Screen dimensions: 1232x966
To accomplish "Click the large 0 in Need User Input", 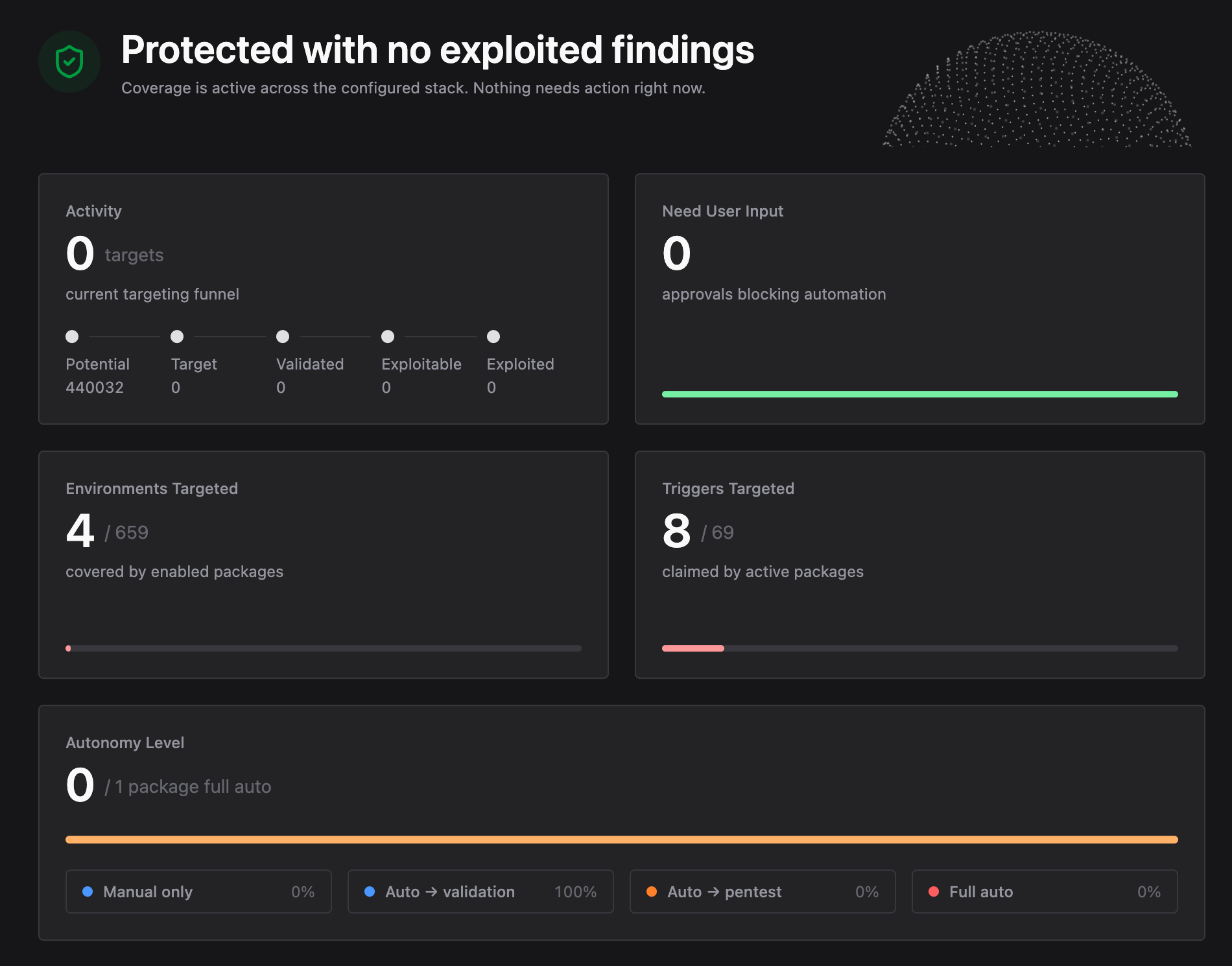I will (677, 253).
